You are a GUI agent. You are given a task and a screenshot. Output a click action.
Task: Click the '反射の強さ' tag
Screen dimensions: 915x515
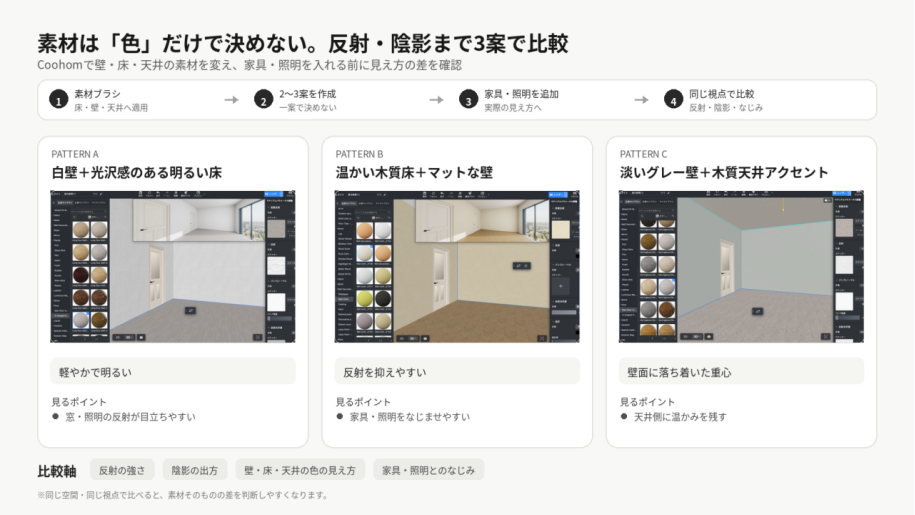coord(122,470)
